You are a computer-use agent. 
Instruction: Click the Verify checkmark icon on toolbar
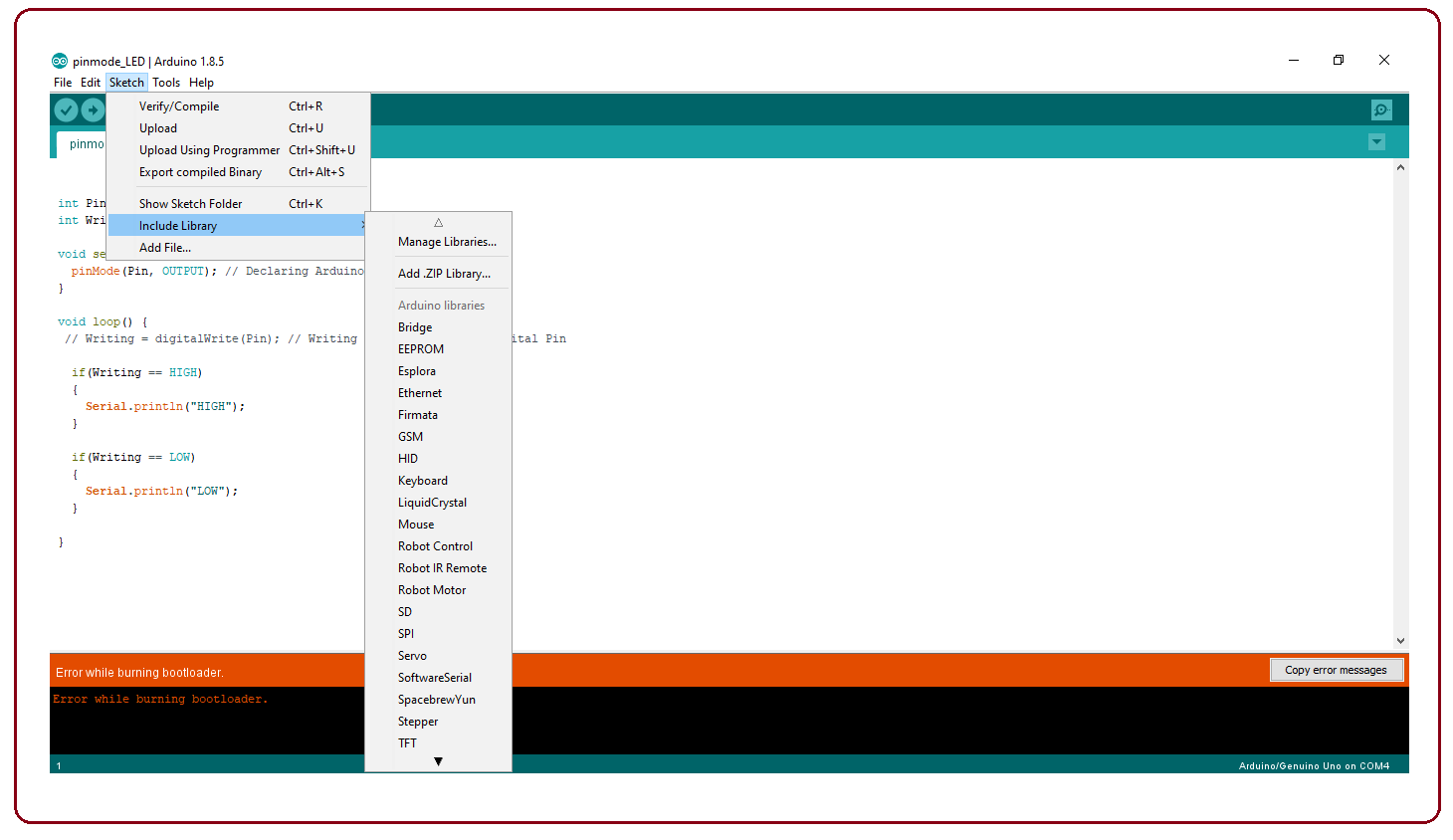click(x=66, y=109)
